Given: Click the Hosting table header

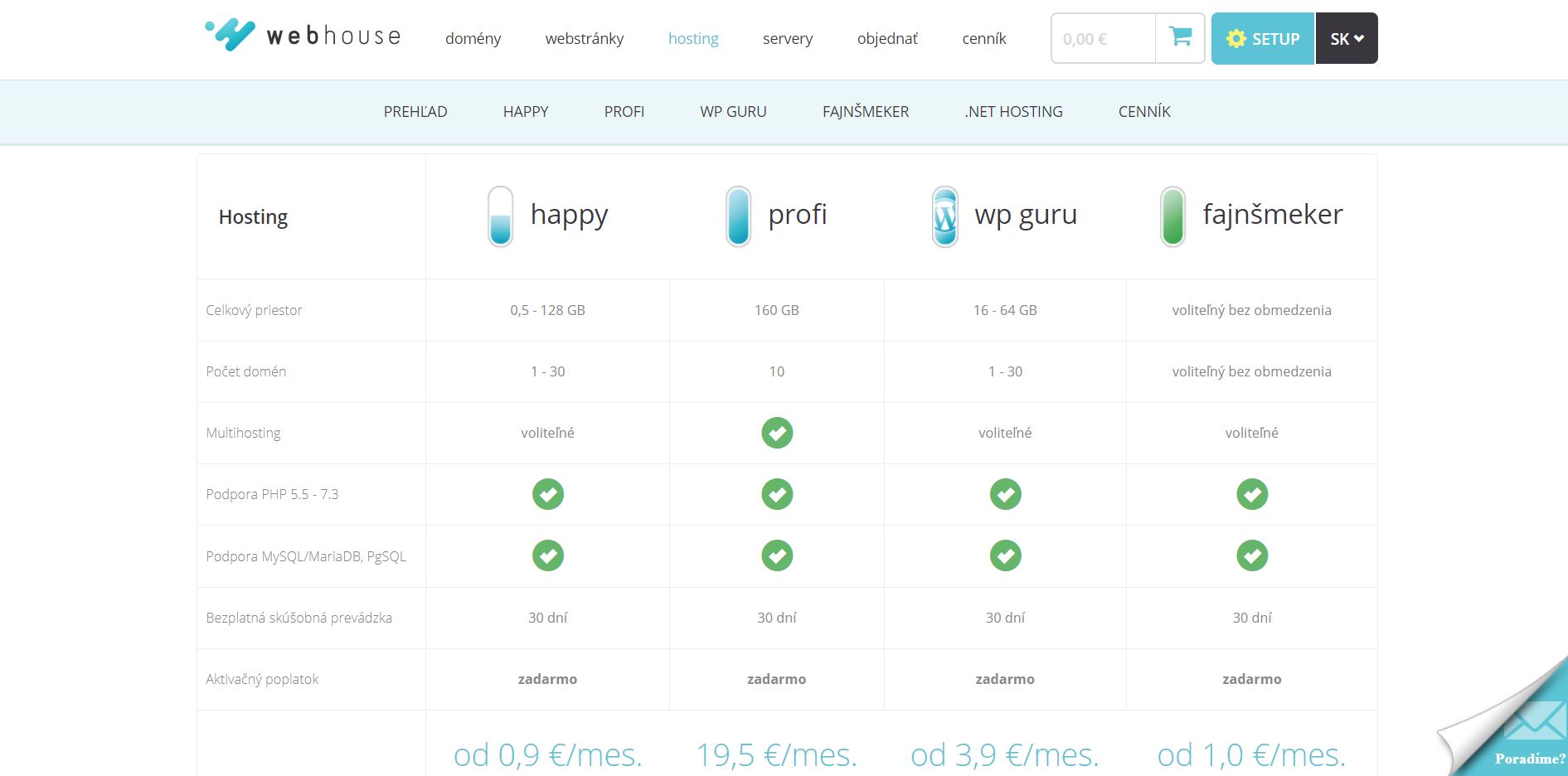Looking at the screenshot, I should pyautogui.click(x=253, y=216).
